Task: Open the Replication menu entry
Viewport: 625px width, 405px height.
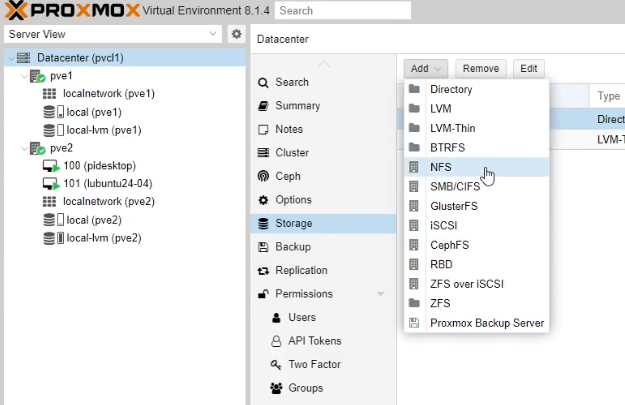Action: (x=323, y=270)
